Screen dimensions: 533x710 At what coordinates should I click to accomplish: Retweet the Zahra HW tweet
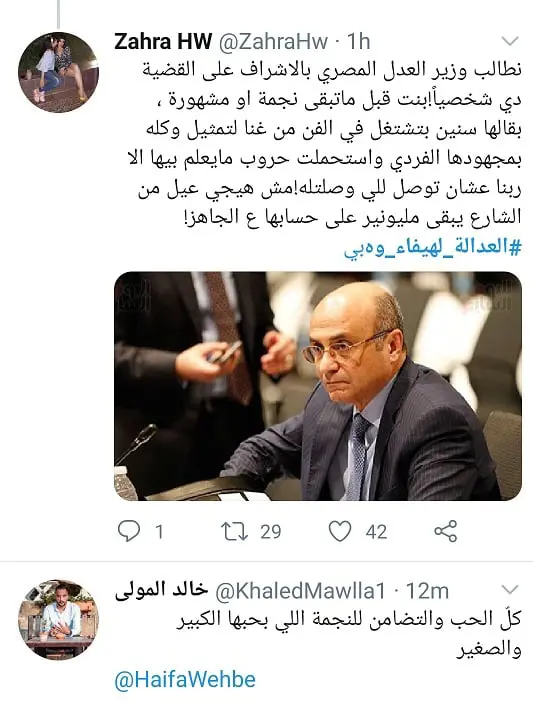coord(235,531)
